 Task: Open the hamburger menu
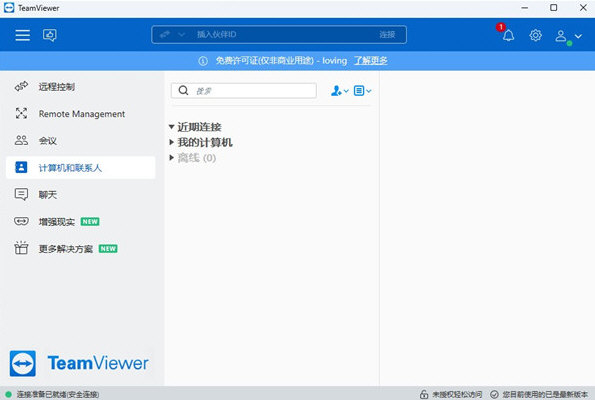point(23,35)
